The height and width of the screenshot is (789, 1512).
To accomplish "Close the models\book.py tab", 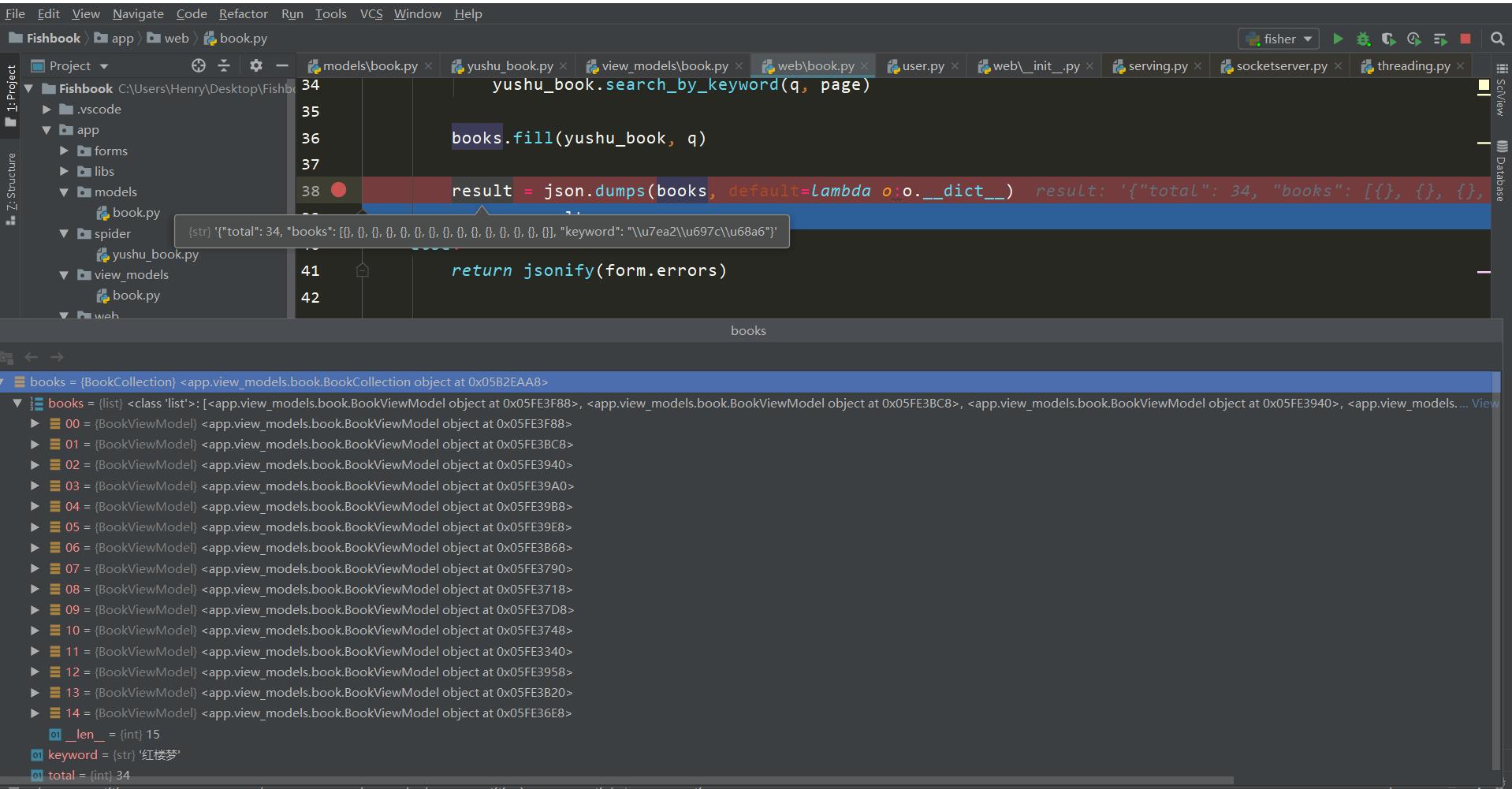I will pos(428,66).
